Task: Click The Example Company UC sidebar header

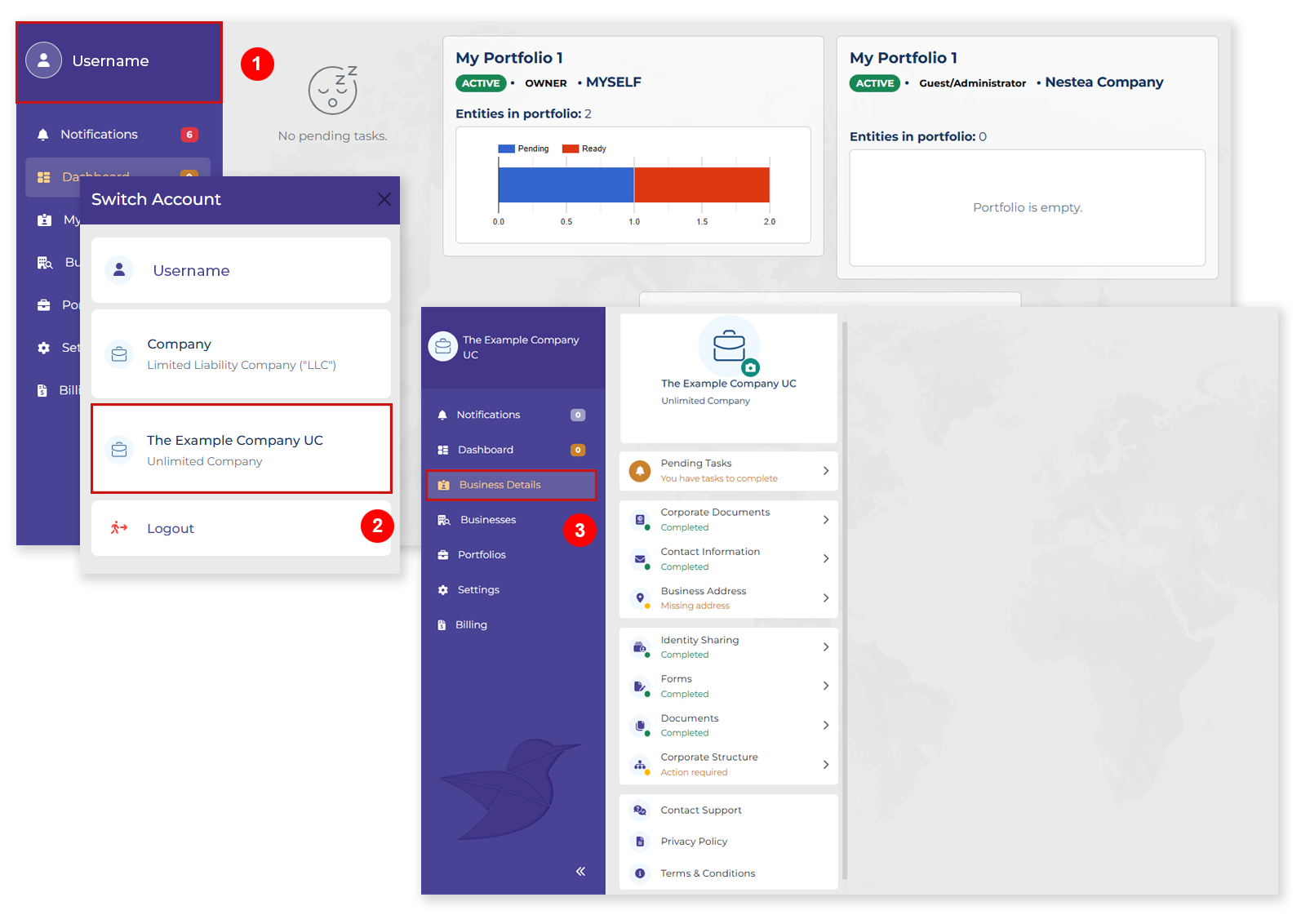Action: [513, 347]
